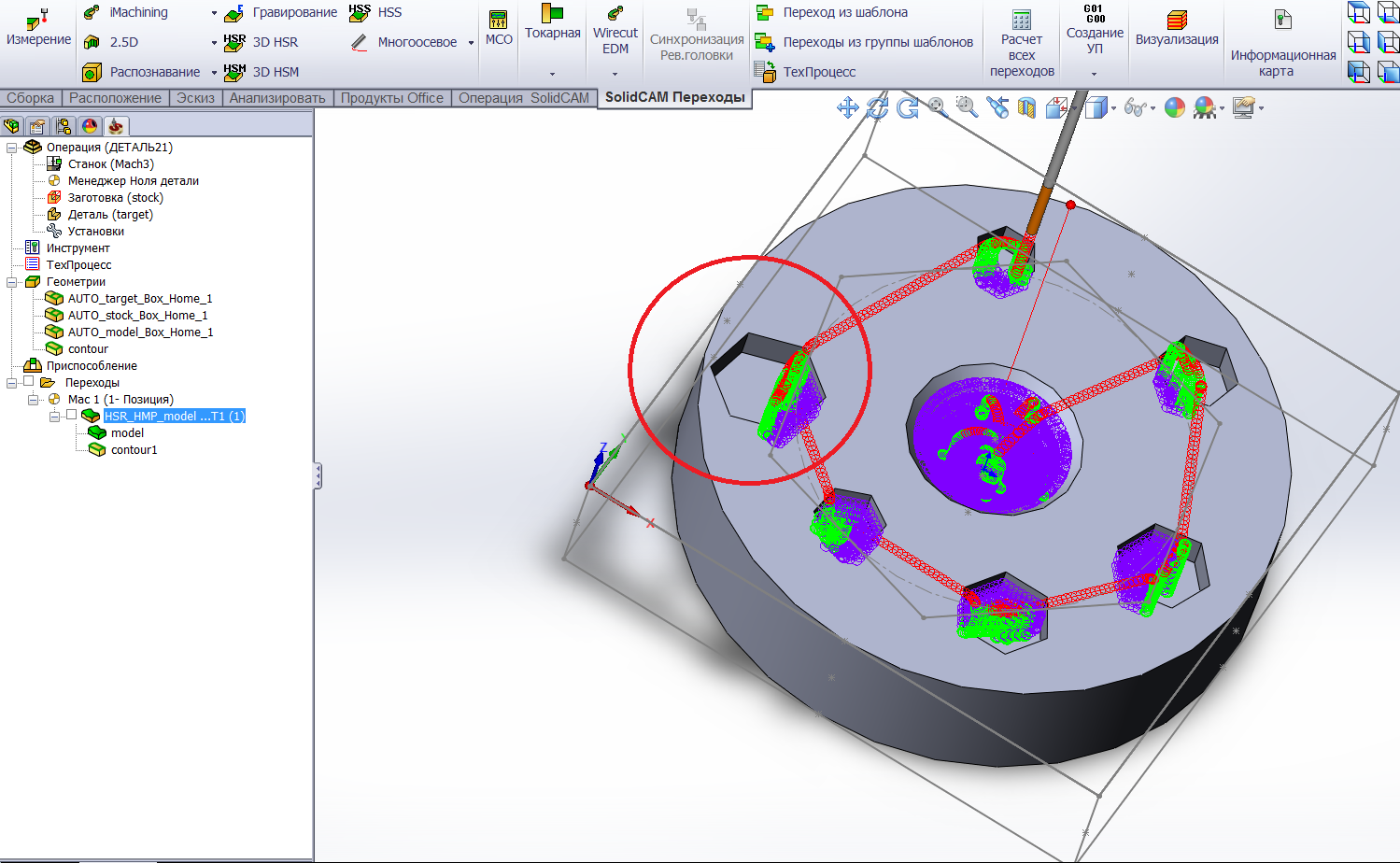Return to the previous view
This screenshot has width=1400, height=863.
coord(997,108)
